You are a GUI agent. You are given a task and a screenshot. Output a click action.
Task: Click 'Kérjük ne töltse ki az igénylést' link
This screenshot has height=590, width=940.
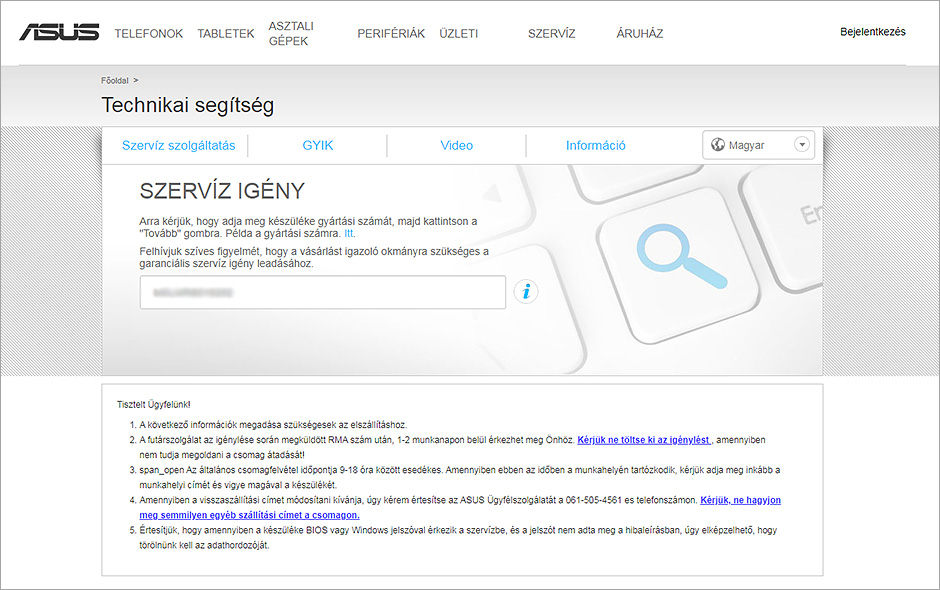point(644,440)
